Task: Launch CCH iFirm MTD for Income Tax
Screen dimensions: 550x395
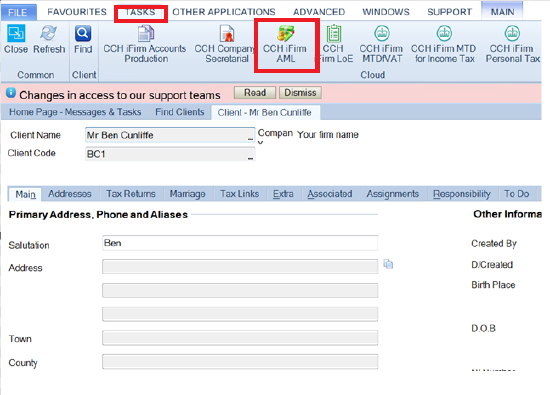Action: click(444, 44)
